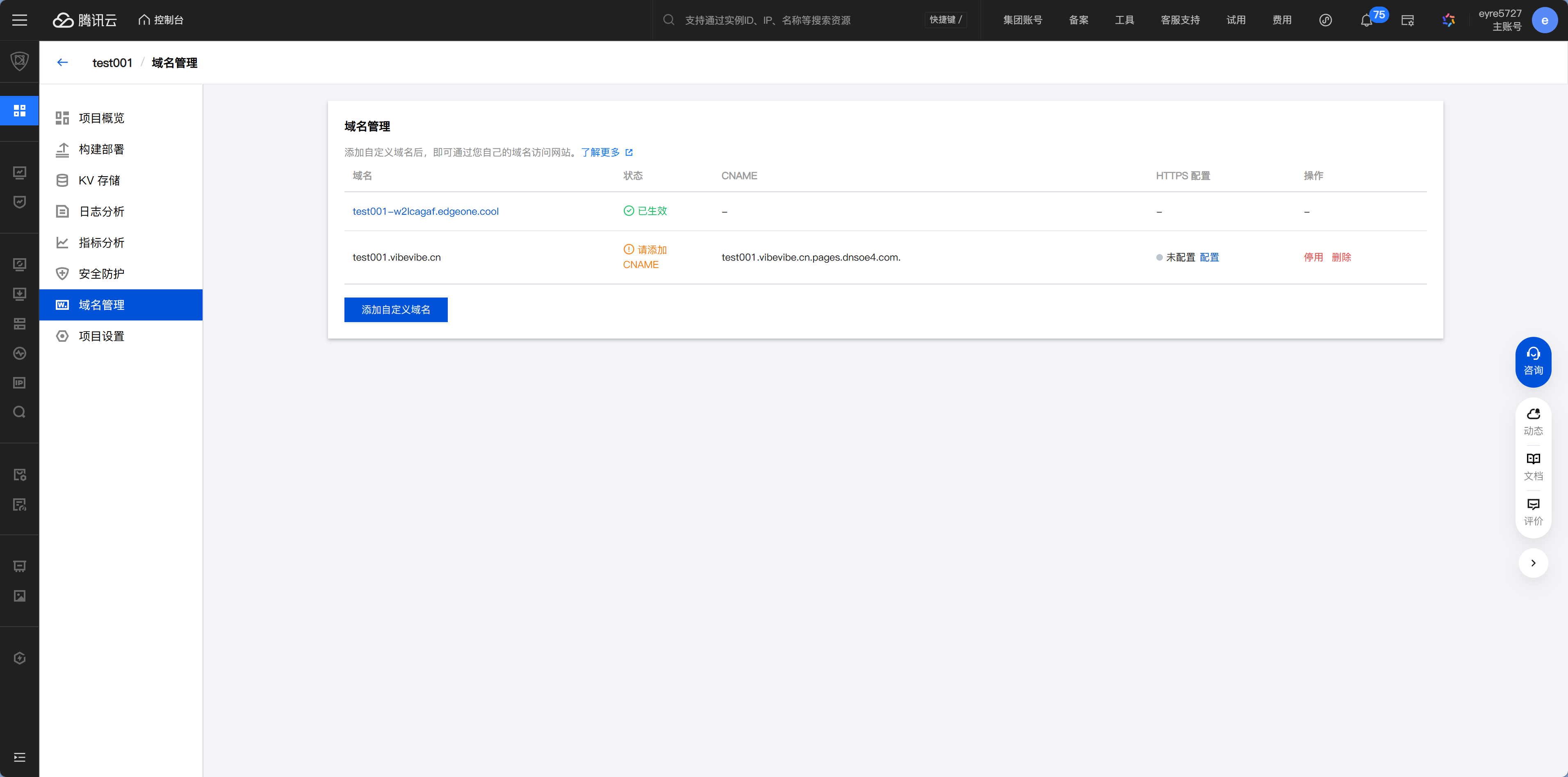Click the 评价 feedback icon

click(1533, 511)
